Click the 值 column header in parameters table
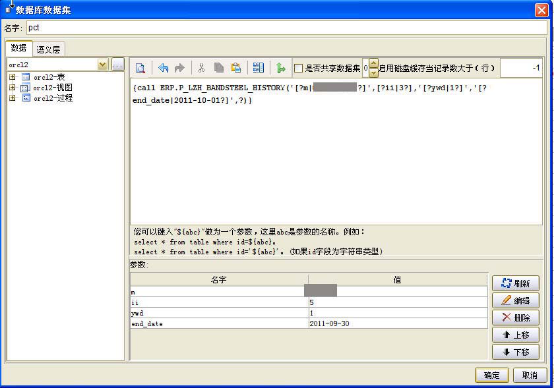This screenshot has width=554, height=389. click(398, 280)
